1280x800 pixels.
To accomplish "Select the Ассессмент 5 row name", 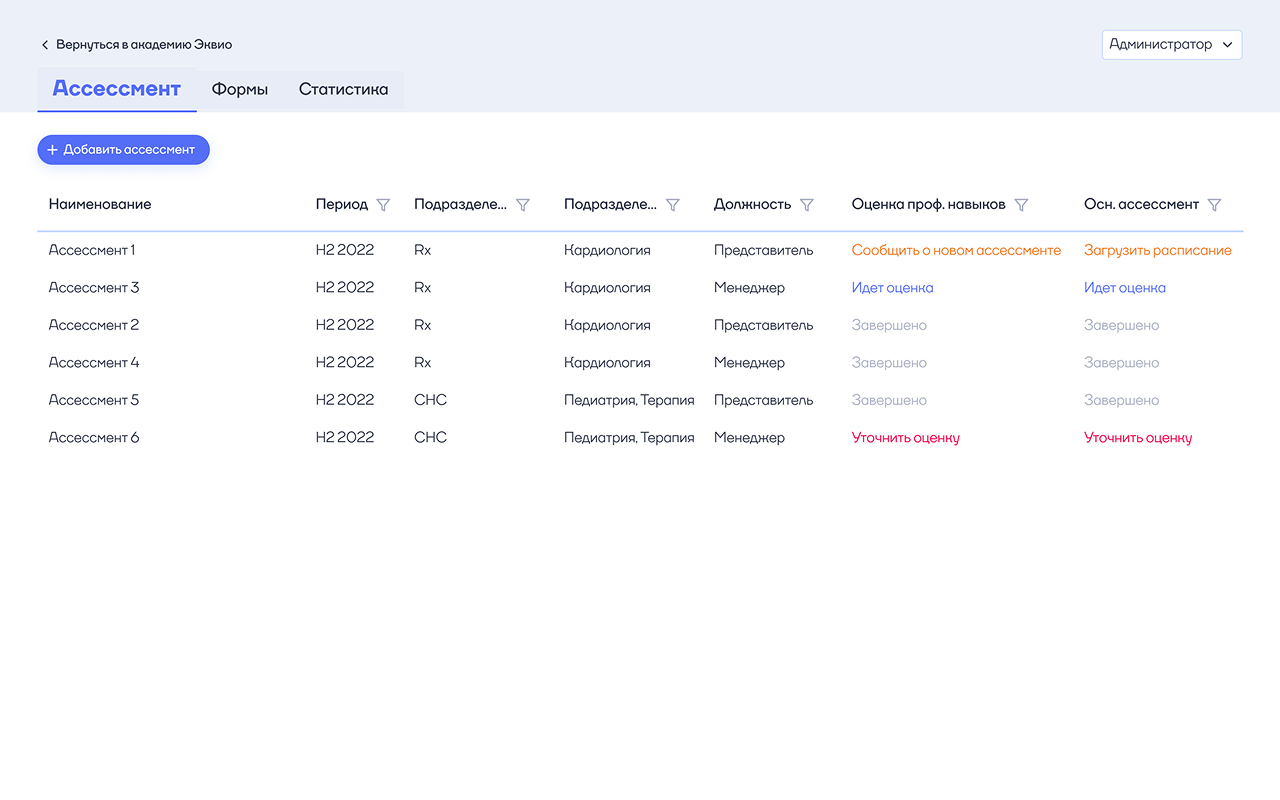I will (x=94, y=400).
